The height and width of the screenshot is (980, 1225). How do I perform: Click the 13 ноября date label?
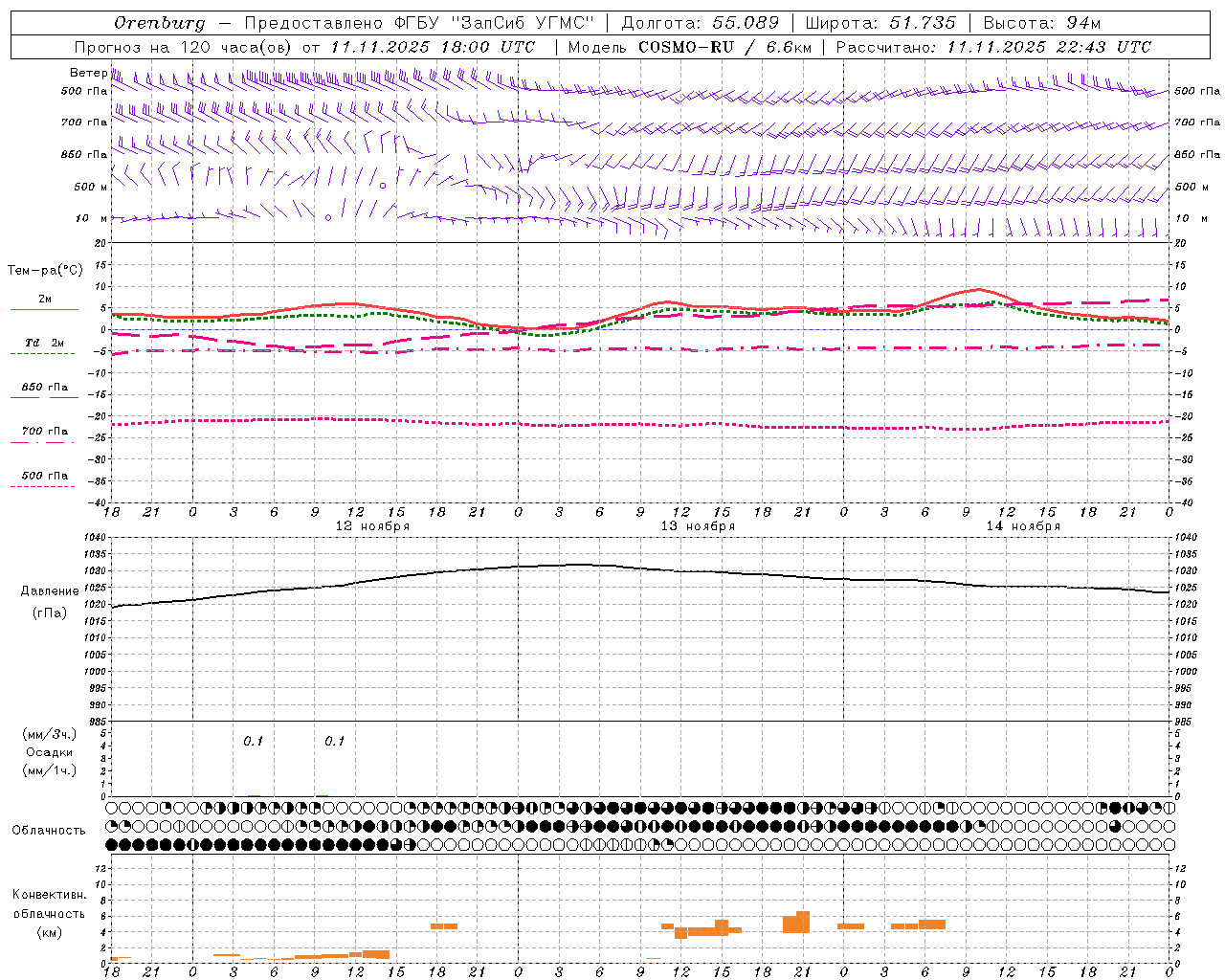click(x=698, y=526)
